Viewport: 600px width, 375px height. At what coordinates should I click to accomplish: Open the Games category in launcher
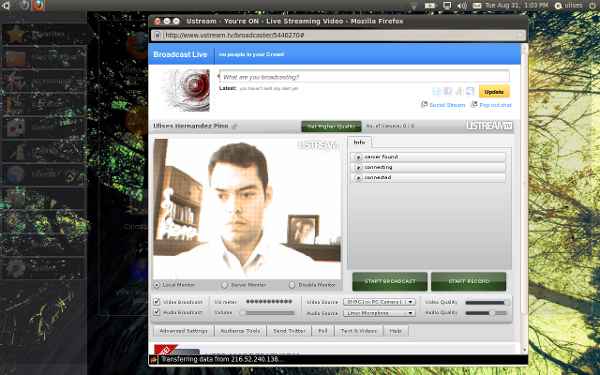click(x=44, y=127)
